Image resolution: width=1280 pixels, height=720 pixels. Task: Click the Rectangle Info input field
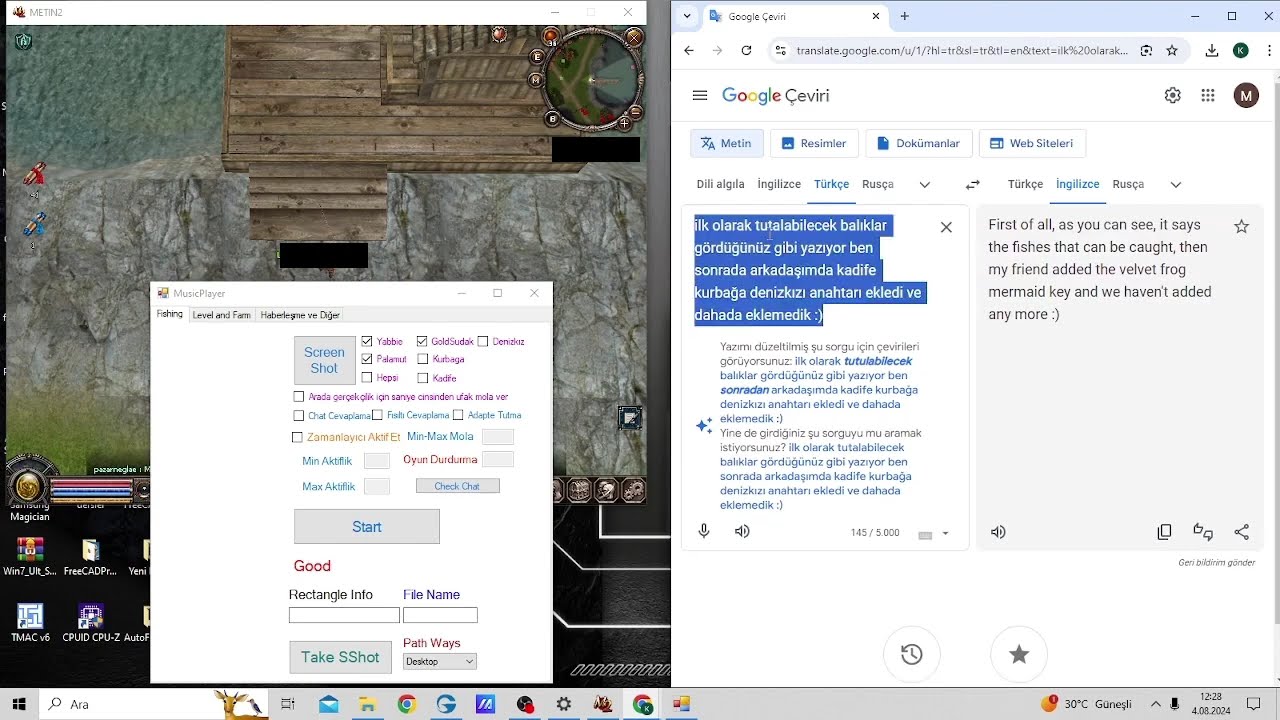[x=344, y=615]
